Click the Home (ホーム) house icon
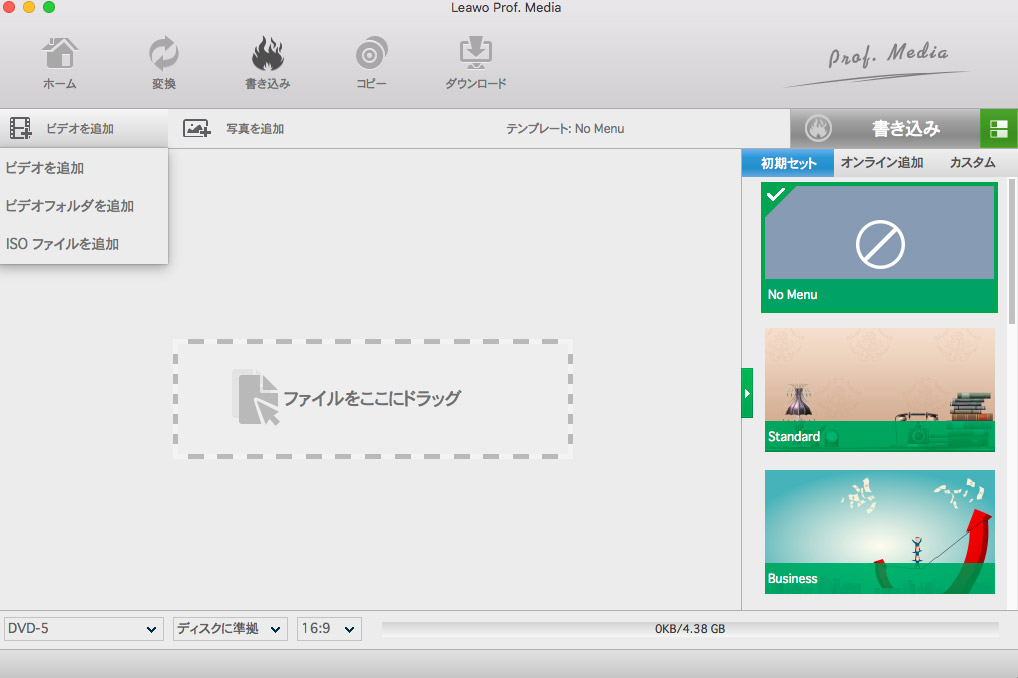The height and width of the screenshot is (678, 1018). [x=59, y=54]
